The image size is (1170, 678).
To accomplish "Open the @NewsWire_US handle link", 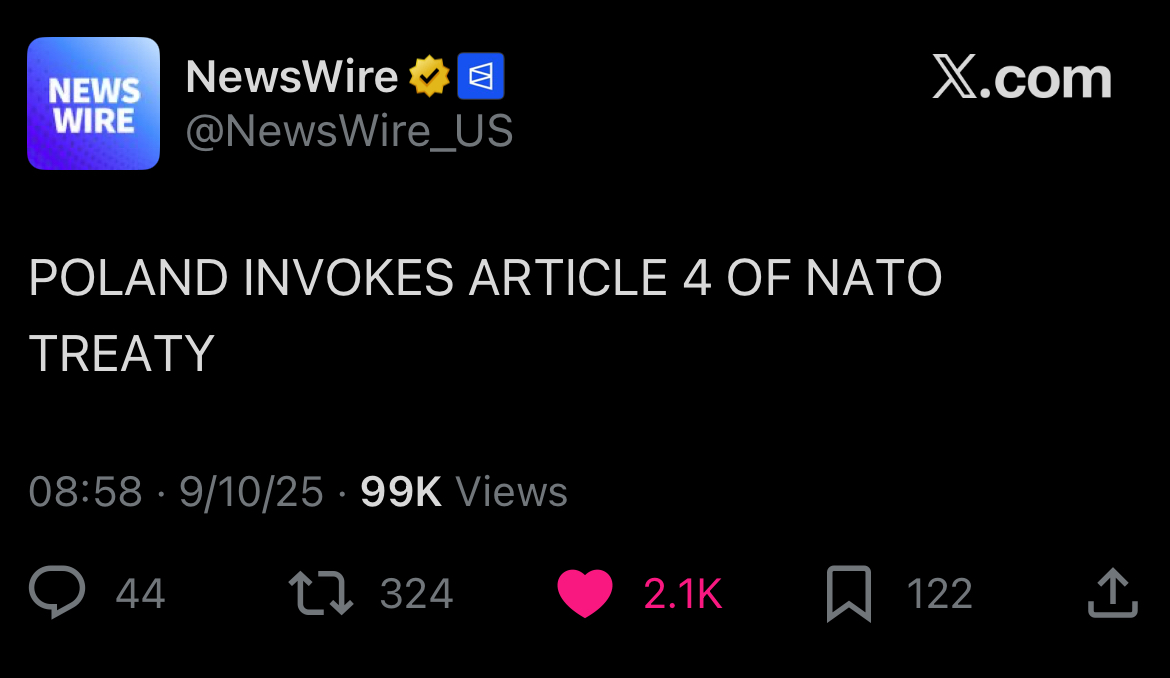I will pos(349,131).
